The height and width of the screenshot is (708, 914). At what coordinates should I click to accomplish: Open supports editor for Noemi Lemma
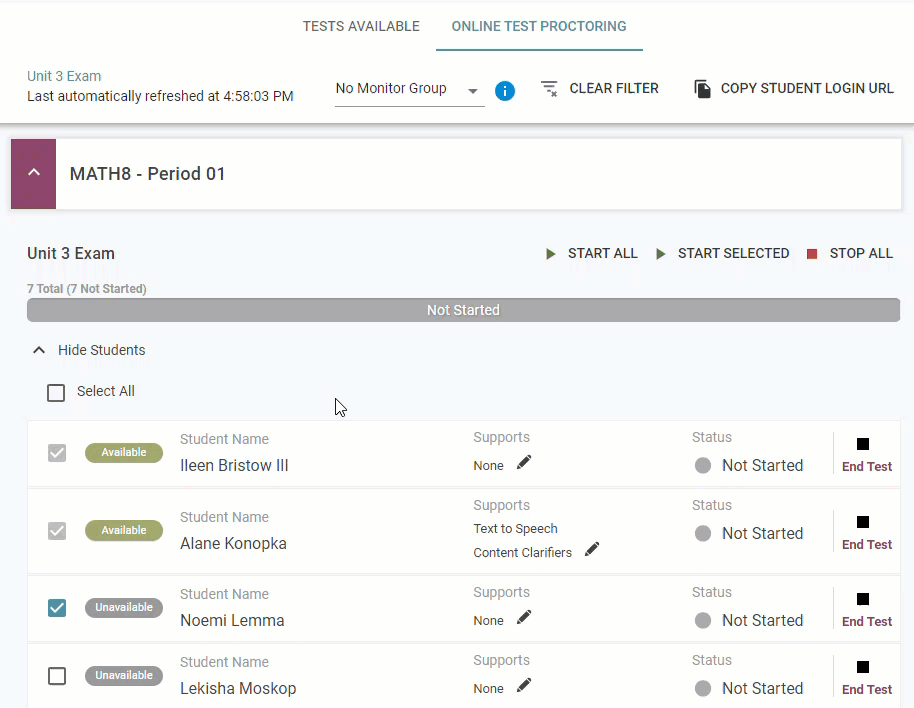pos(524,617)
